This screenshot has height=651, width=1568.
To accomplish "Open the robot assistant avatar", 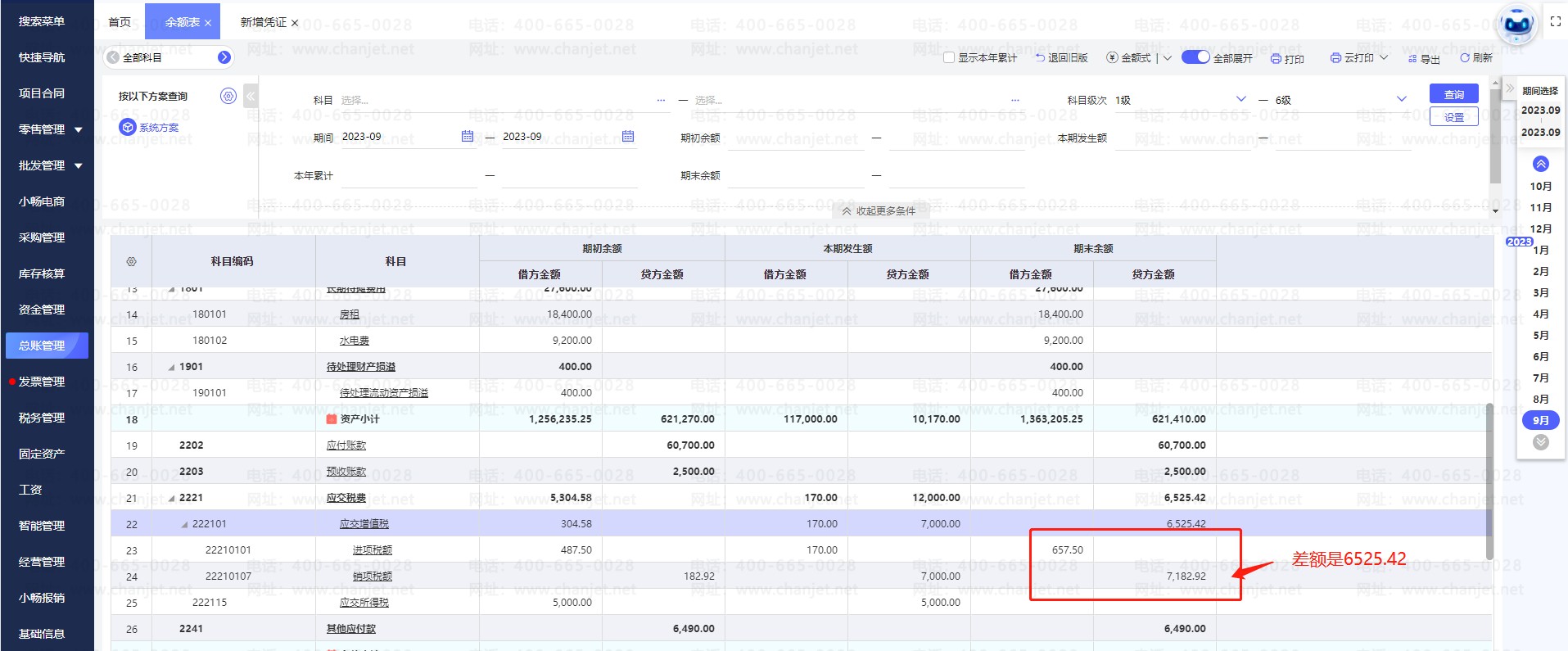I will (x=1517, y=25).
